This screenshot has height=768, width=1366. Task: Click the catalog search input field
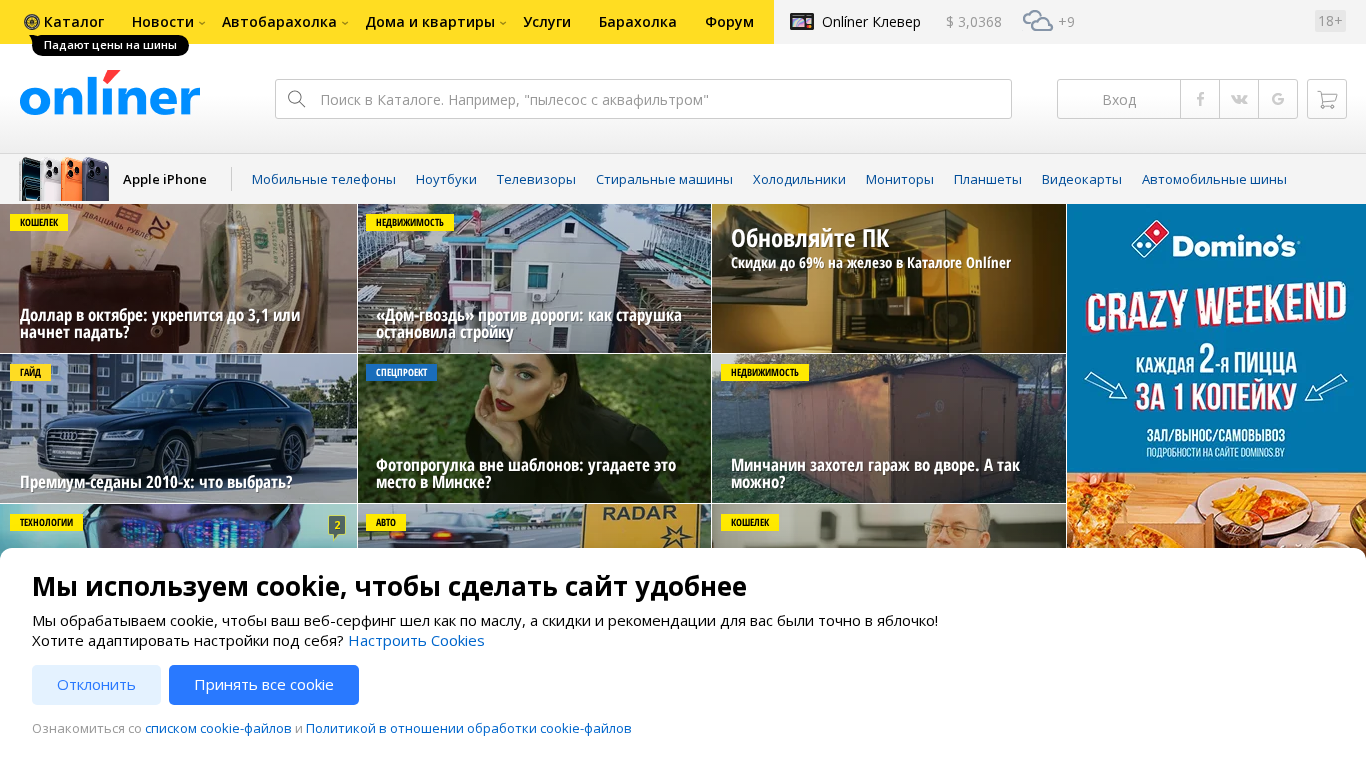[643, 99]
